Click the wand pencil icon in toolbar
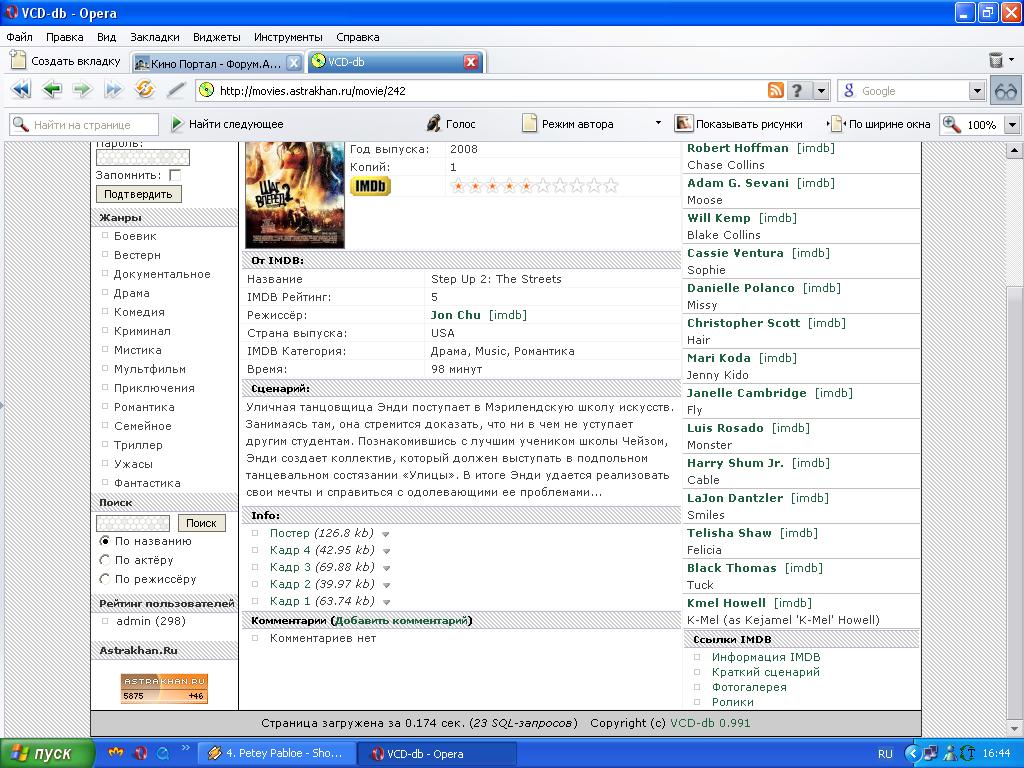 [x=176, y=89]
